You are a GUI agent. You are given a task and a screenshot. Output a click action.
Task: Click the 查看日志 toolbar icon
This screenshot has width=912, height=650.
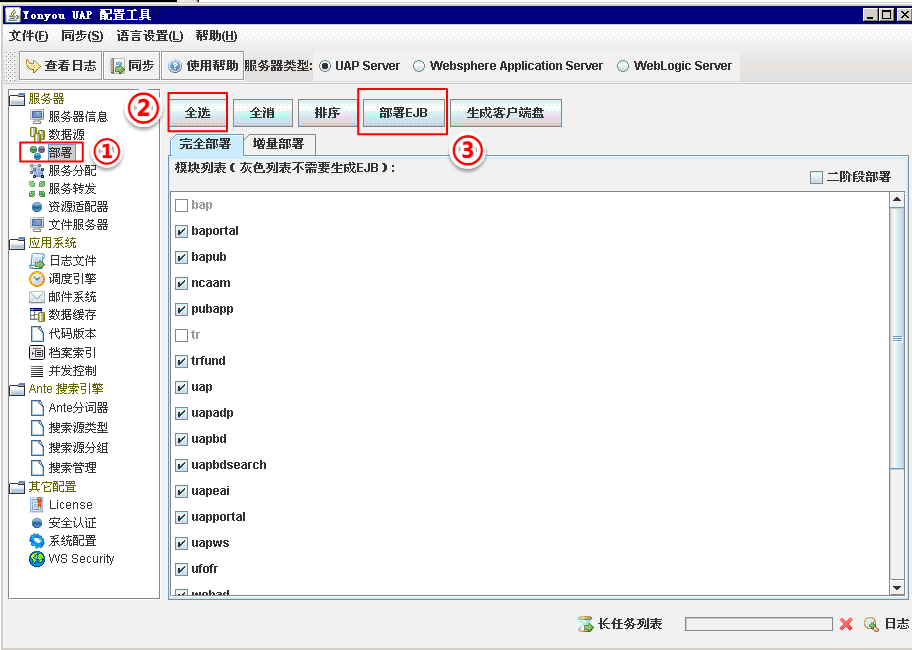(x=33, y=66)
